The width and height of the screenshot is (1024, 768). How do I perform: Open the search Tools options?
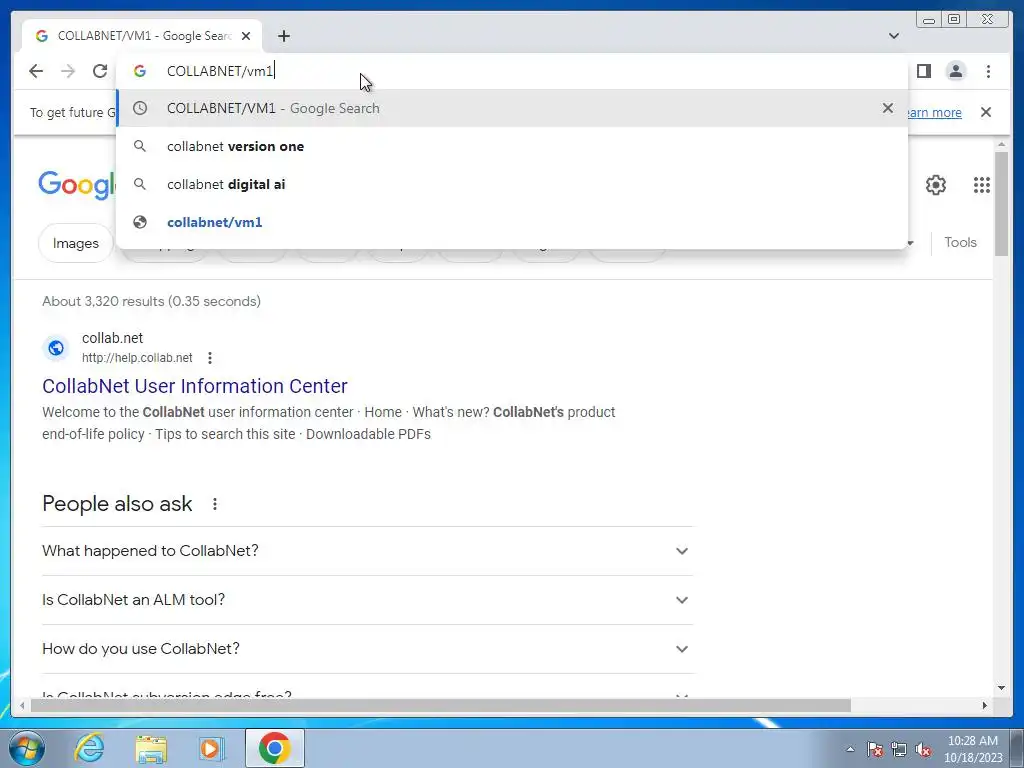coord(960,242)
